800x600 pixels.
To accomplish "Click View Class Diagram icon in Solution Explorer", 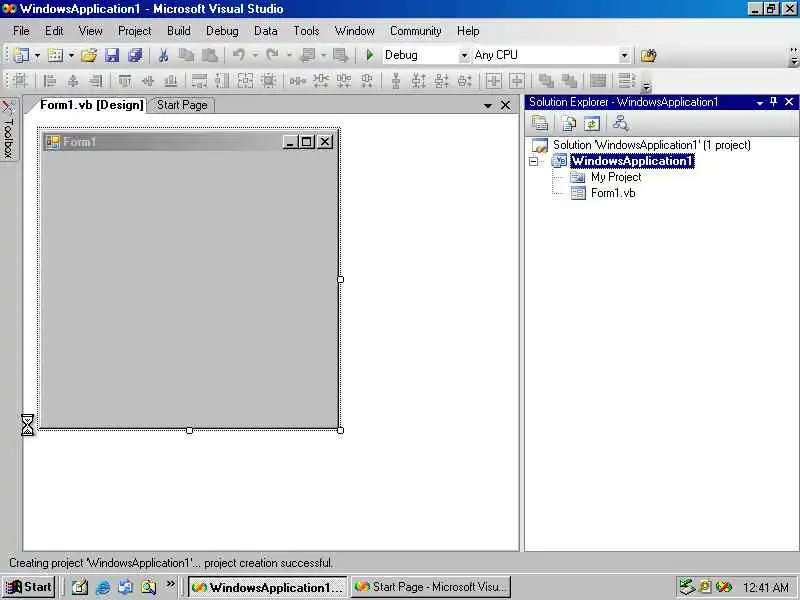I will pyautogui.click(x=621, y=123).
